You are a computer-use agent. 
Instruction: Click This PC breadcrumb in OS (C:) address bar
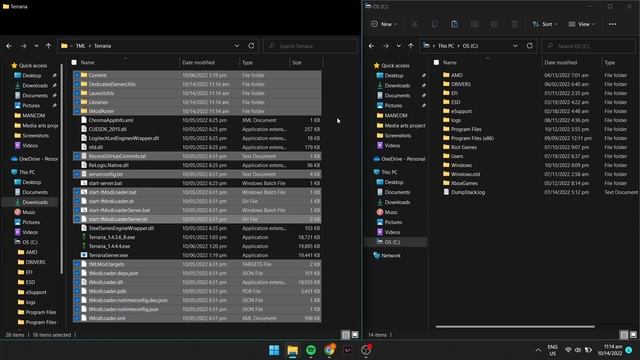click(x=446, y=46)
